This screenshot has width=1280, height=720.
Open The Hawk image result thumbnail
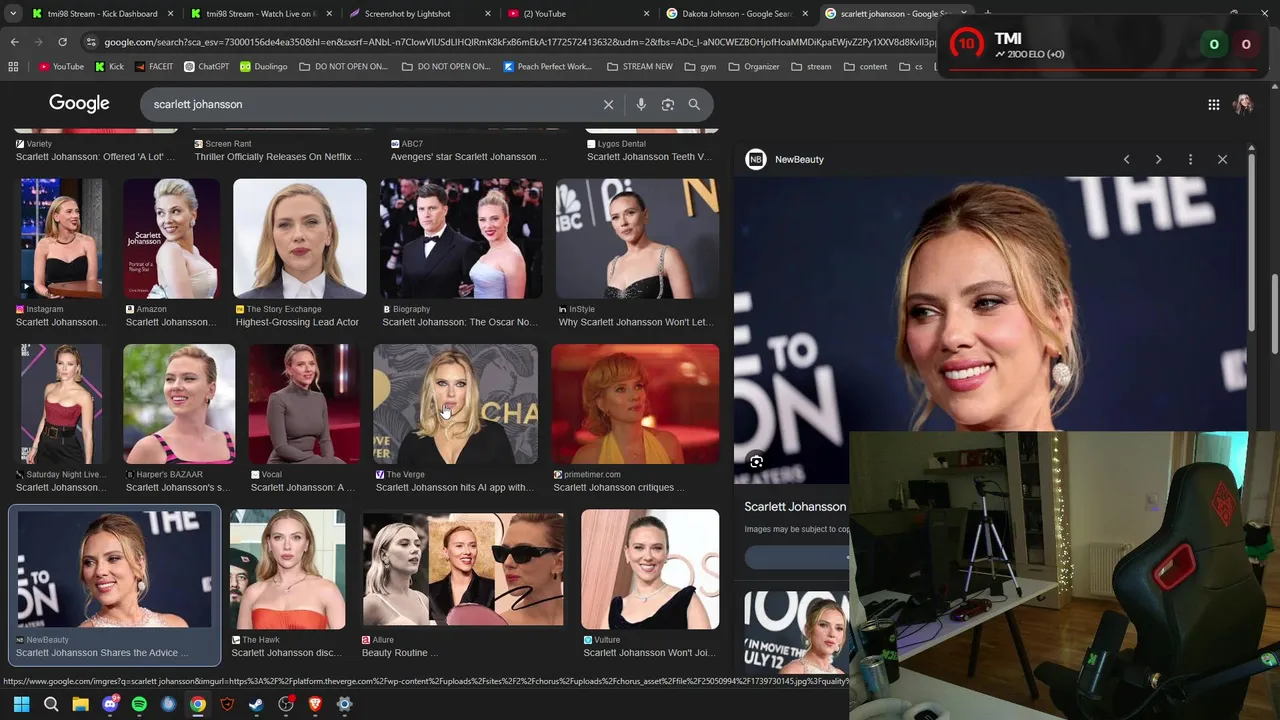pyautogui.click(x=288, y=569)
